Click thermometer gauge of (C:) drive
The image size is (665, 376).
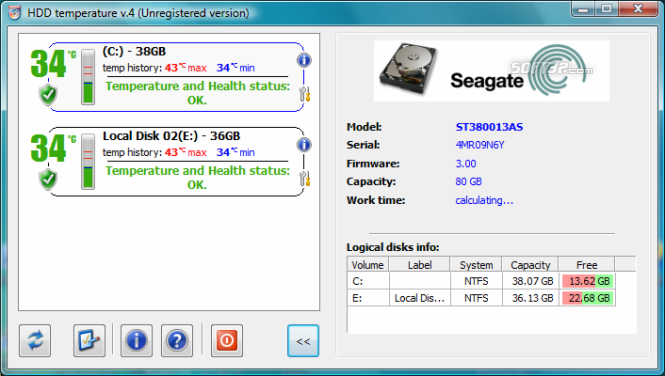click(88, 77)
